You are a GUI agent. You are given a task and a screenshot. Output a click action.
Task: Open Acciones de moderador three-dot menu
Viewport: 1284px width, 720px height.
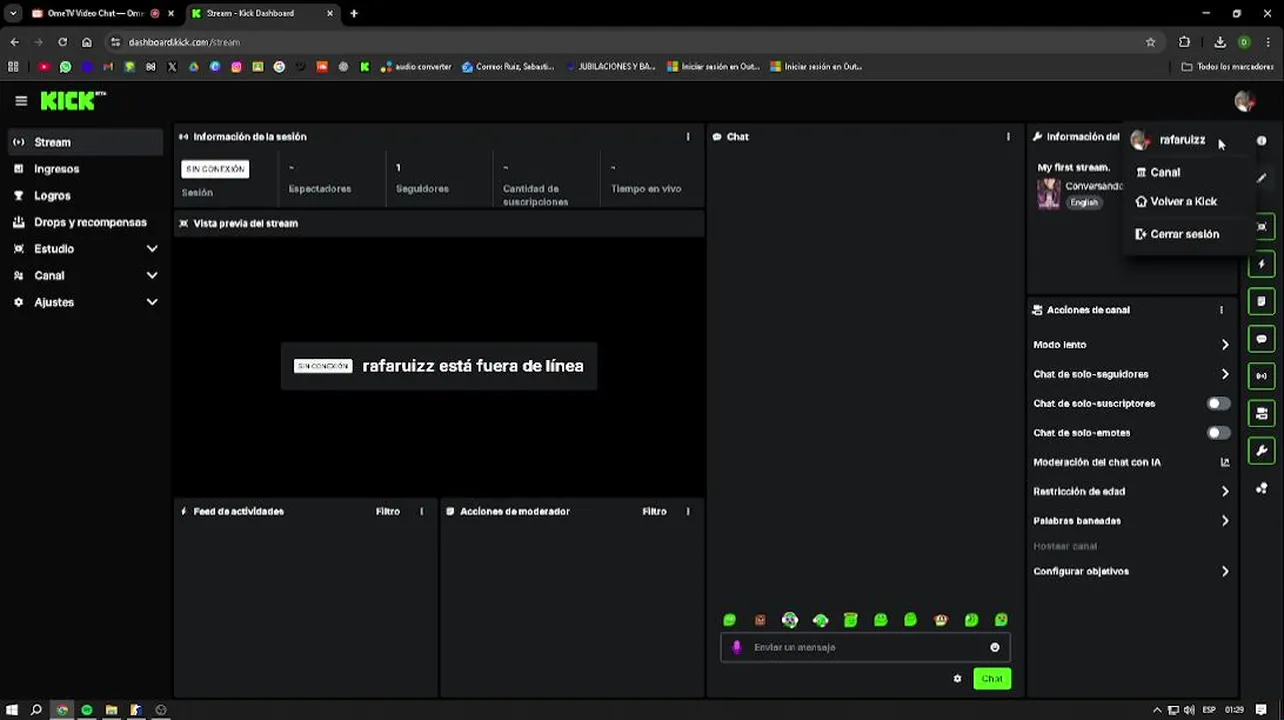687,511
